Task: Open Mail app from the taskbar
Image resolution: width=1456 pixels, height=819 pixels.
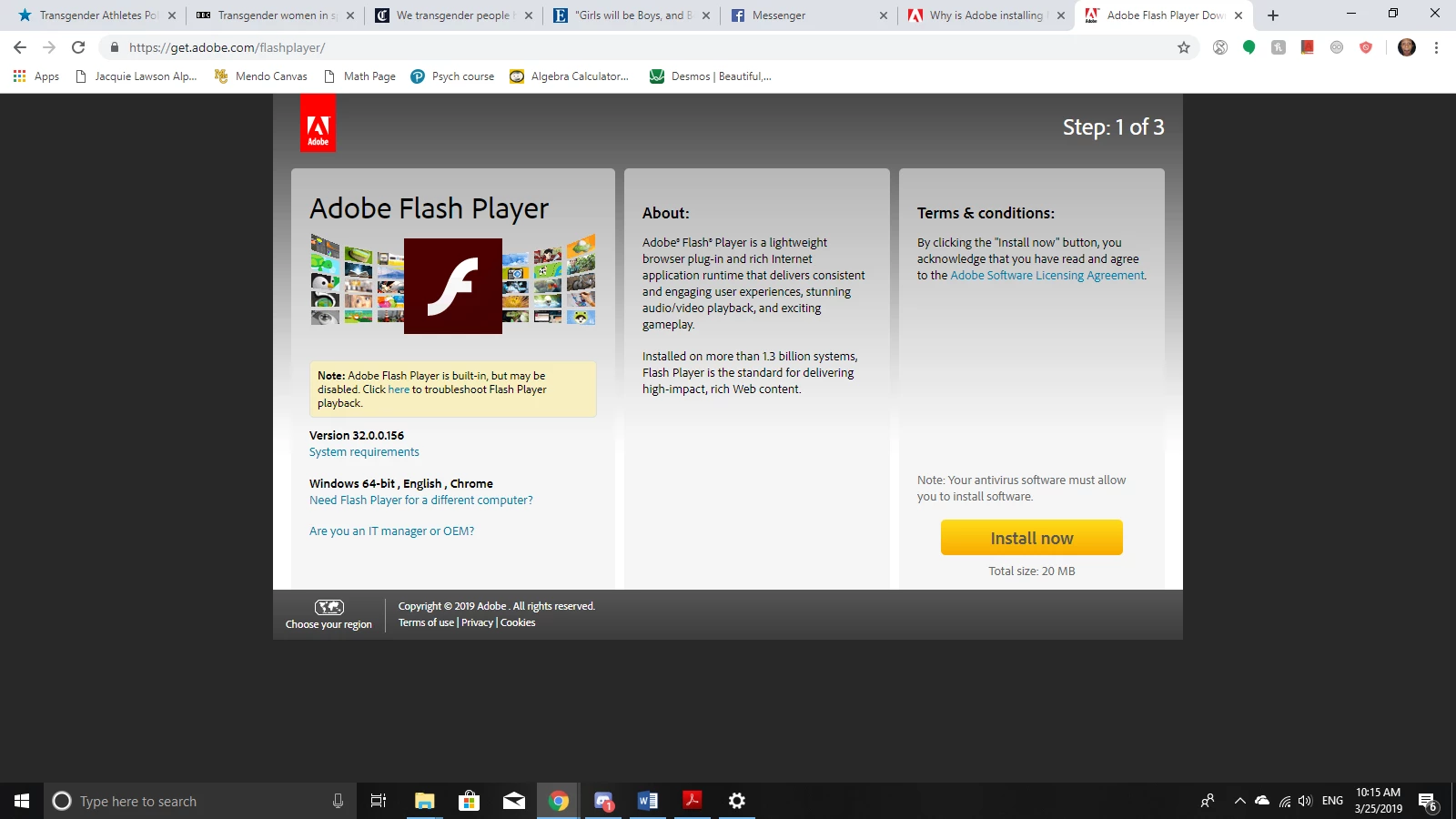Action: [514, 801]
